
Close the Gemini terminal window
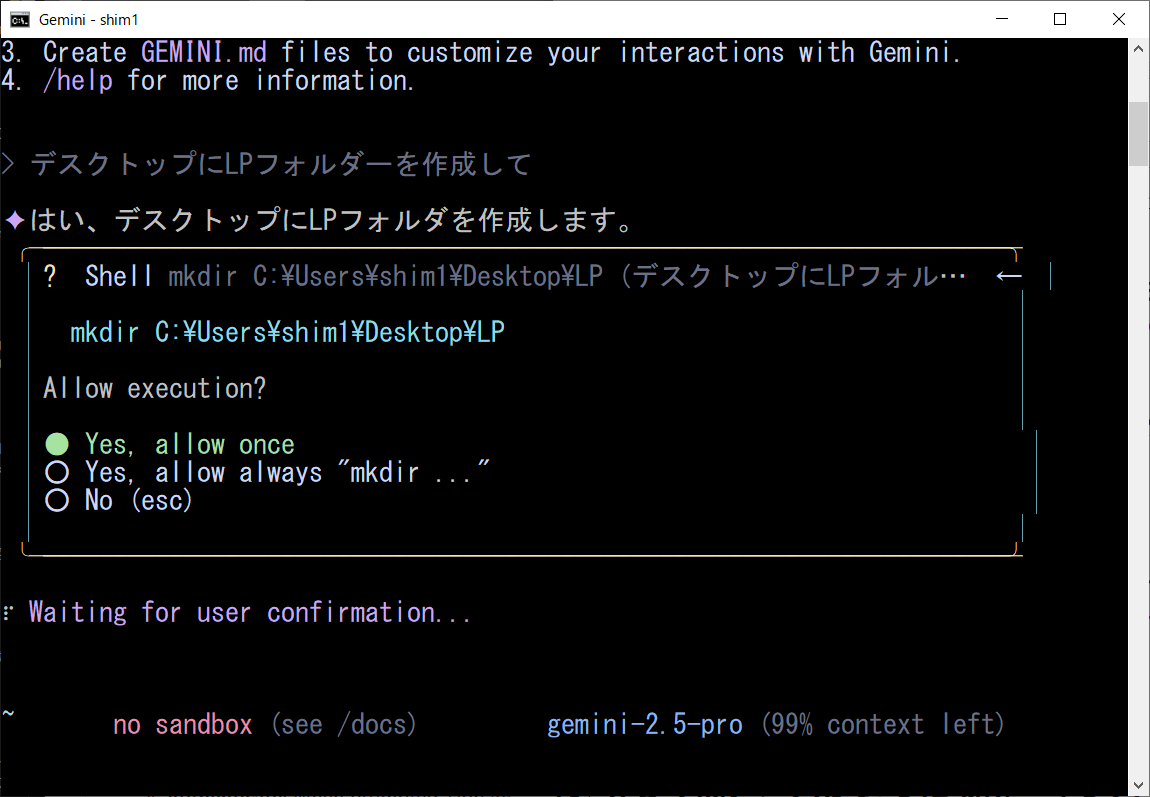1118,19
